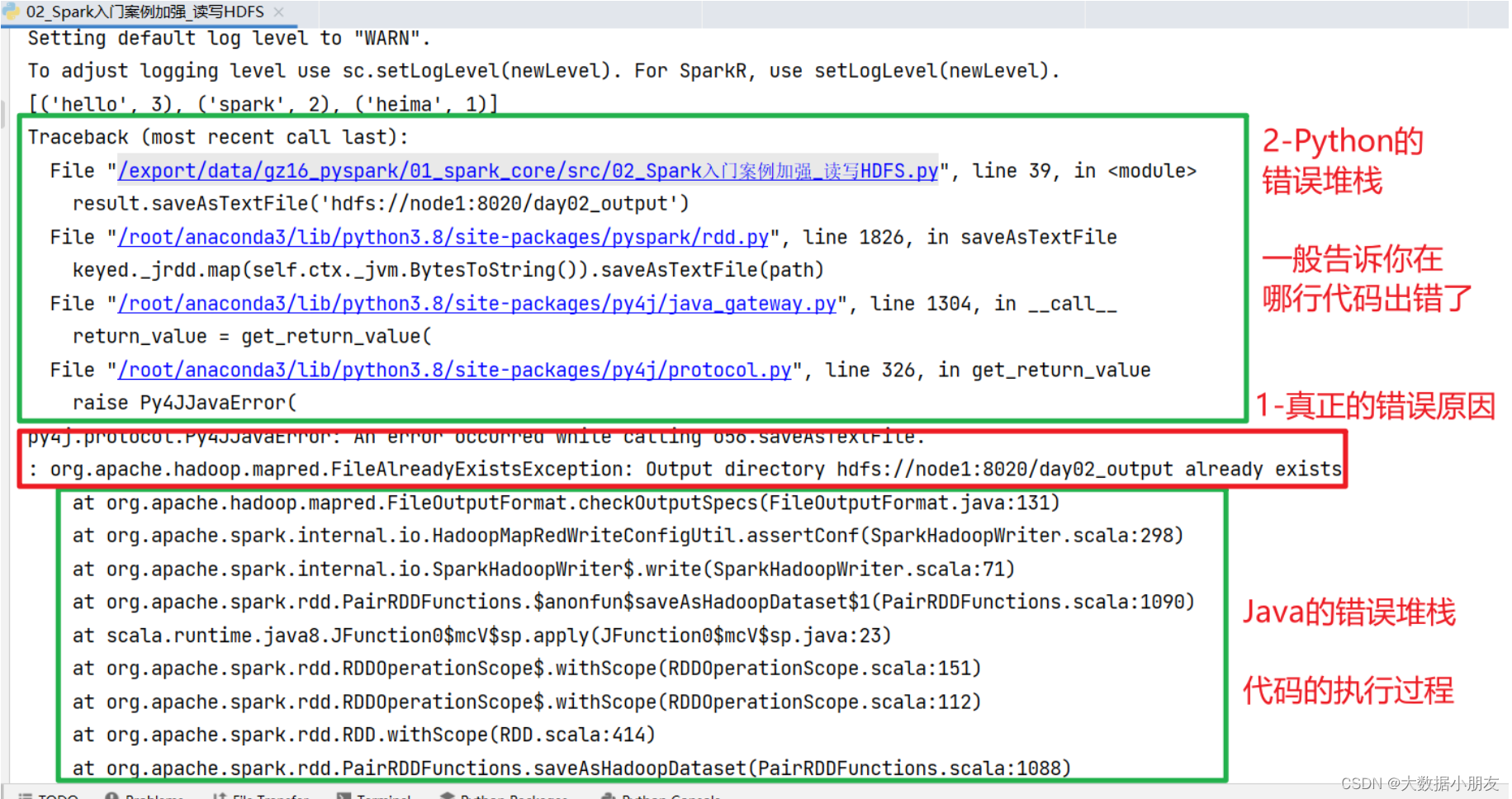Open the py4j/java_gateway.py file link
Image resolution: width=1512 pixels, height=799 pixels.
click(477, 304)
